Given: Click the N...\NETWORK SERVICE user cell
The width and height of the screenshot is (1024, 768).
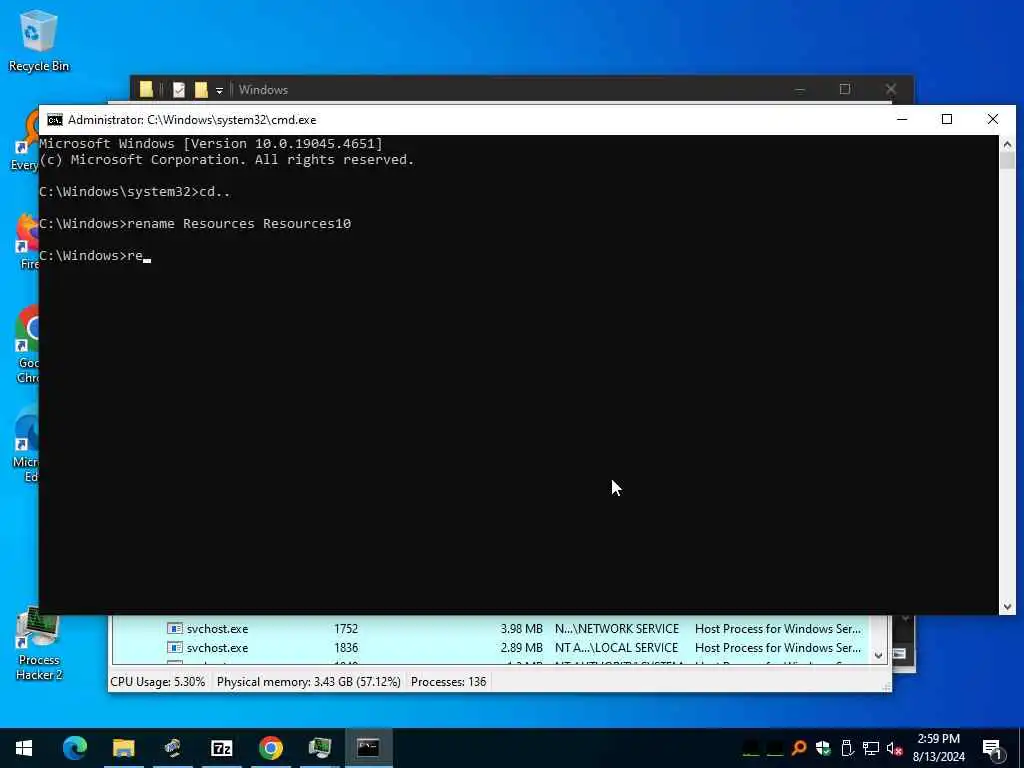Looking at the screenshot, I should point(616,629).
